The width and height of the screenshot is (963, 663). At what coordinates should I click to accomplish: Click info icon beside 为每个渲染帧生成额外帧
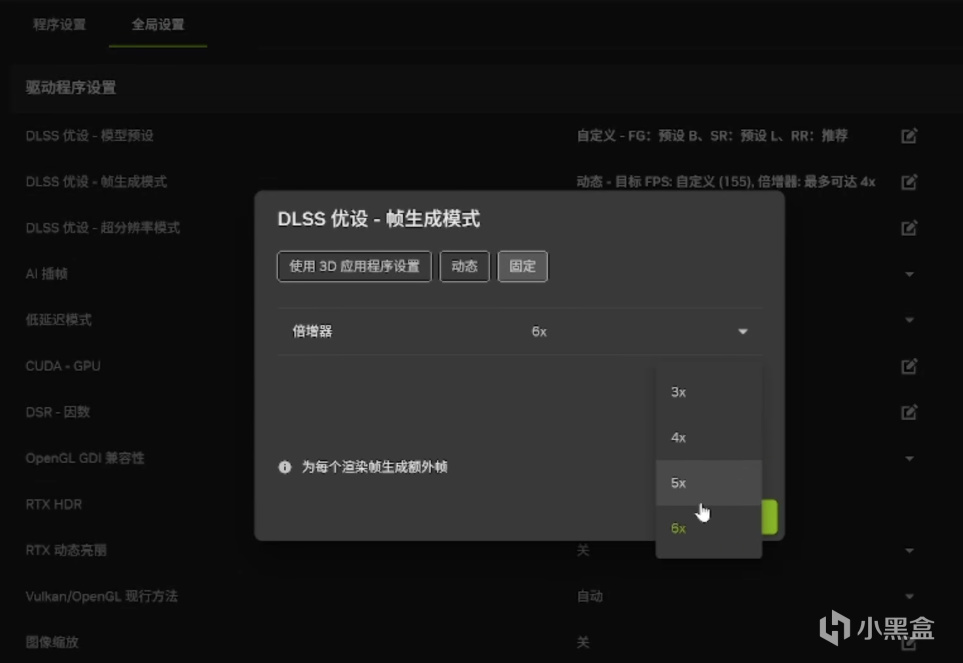tap(284, 467)
